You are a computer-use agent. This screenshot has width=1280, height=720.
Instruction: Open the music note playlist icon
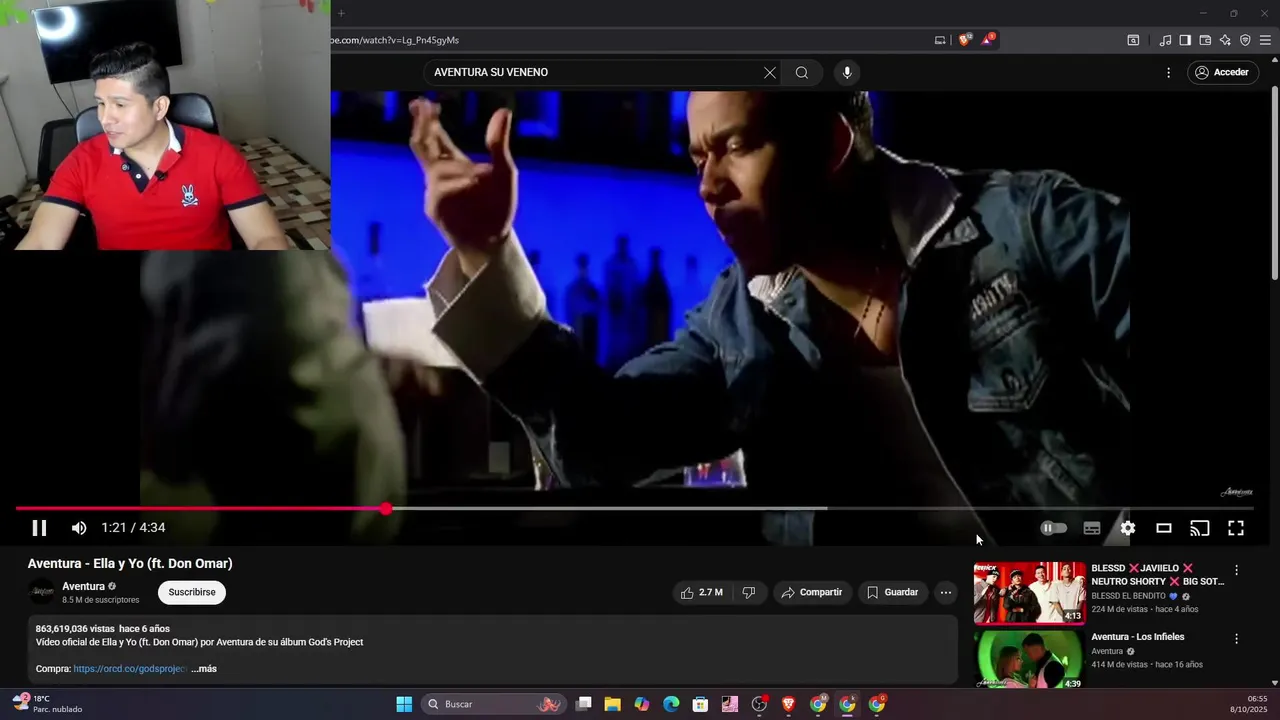point(1165,40)
